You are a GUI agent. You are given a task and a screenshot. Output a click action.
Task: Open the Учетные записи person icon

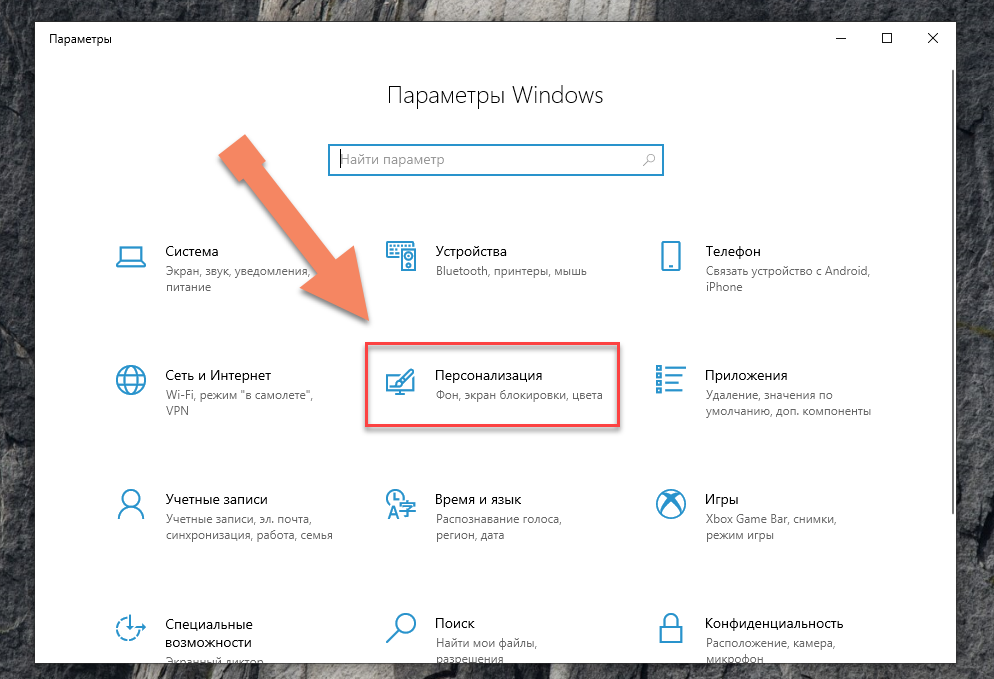click(131, 504)
